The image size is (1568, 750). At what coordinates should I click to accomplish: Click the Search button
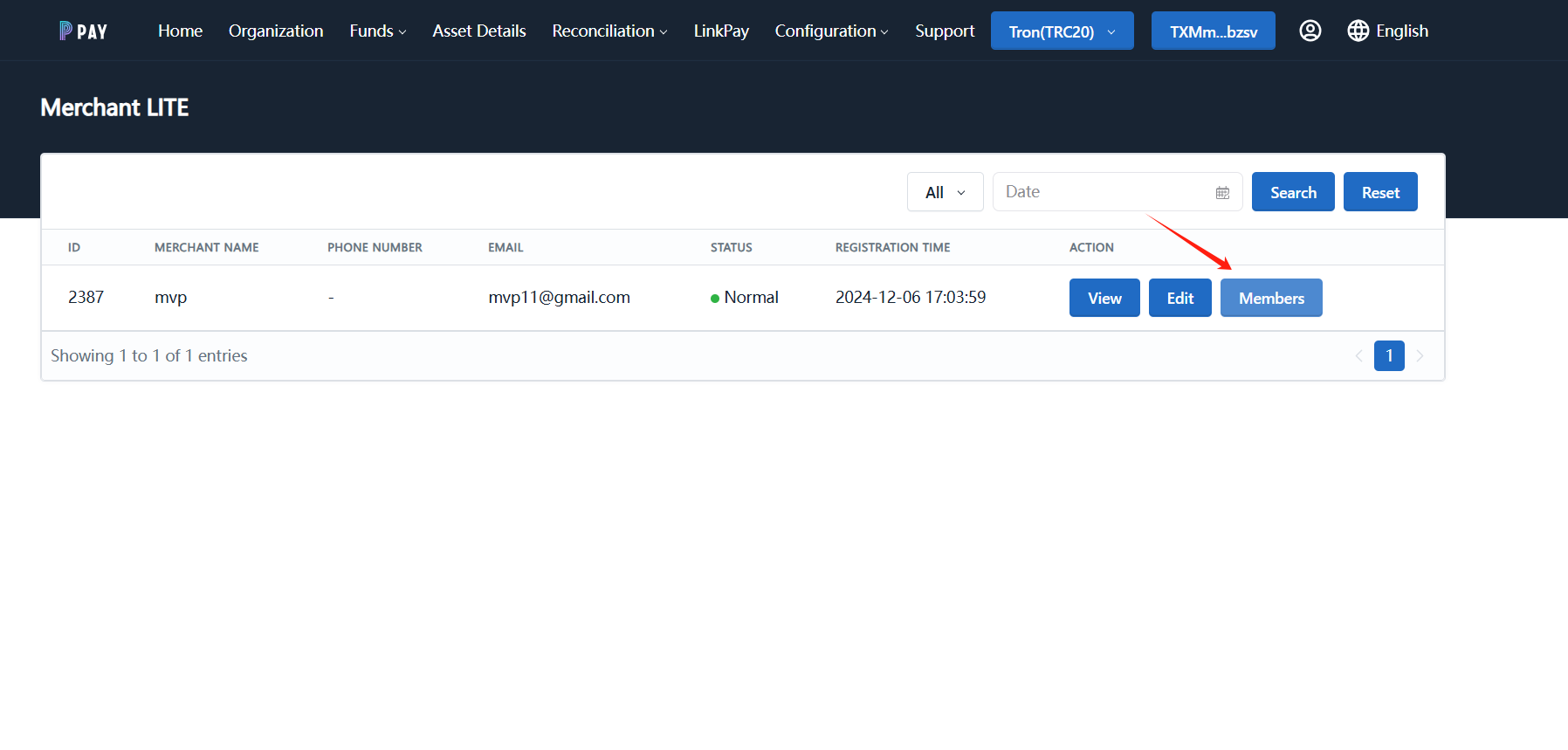[1293, 192]
